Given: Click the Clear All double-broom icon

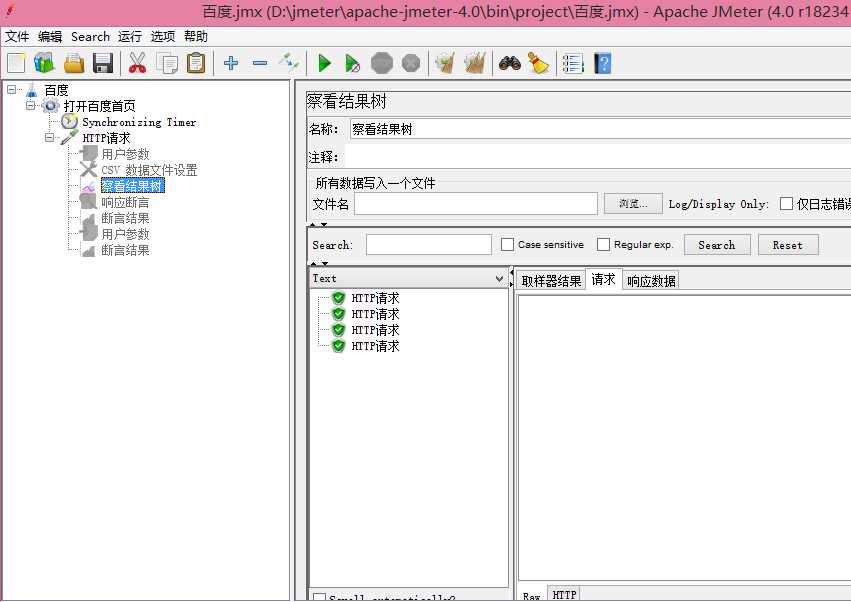Looking at the screenshot, I should click(474, 63).
